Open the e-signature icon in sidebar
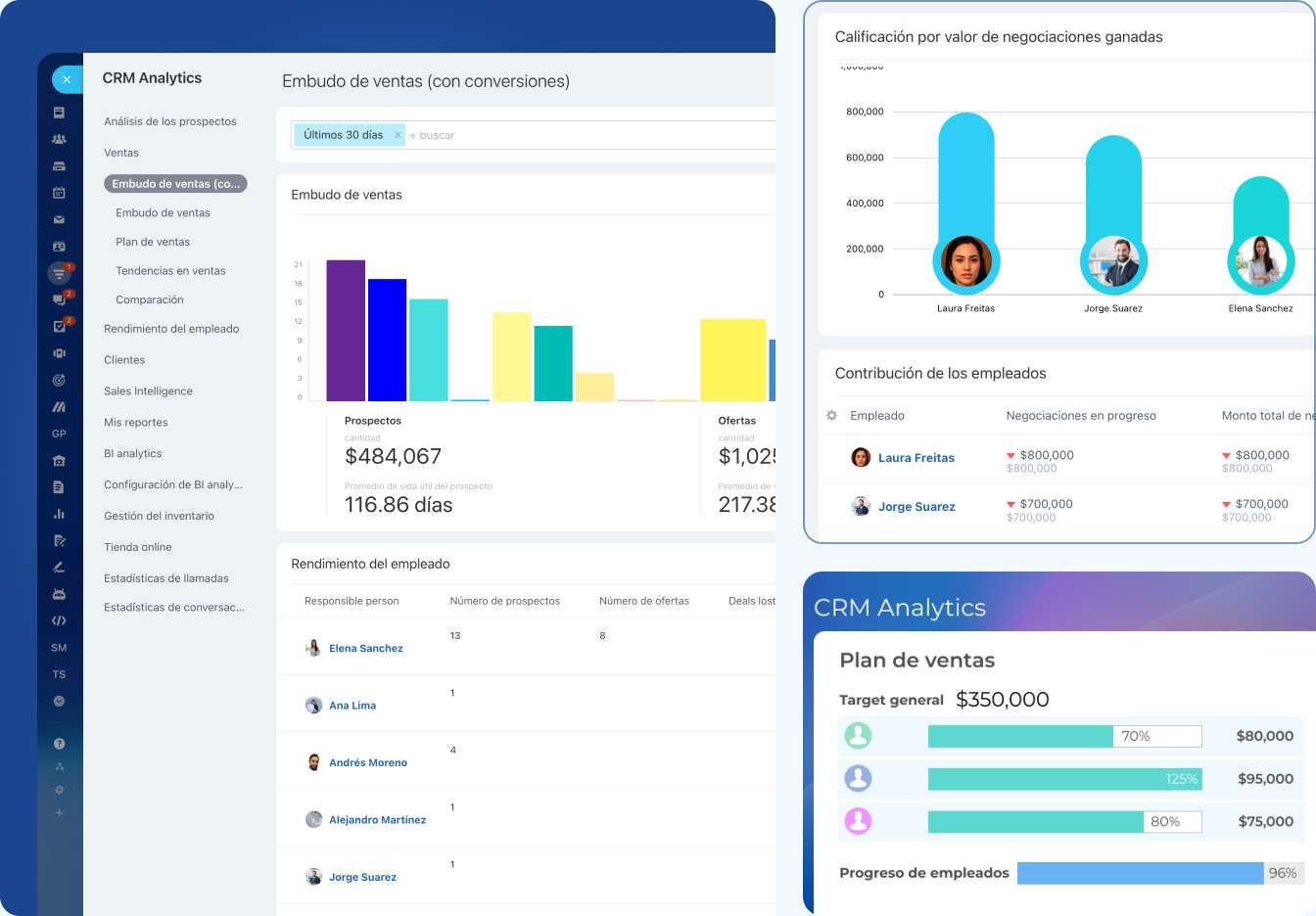The image size is (1316, 916). [x=59, y=567]
